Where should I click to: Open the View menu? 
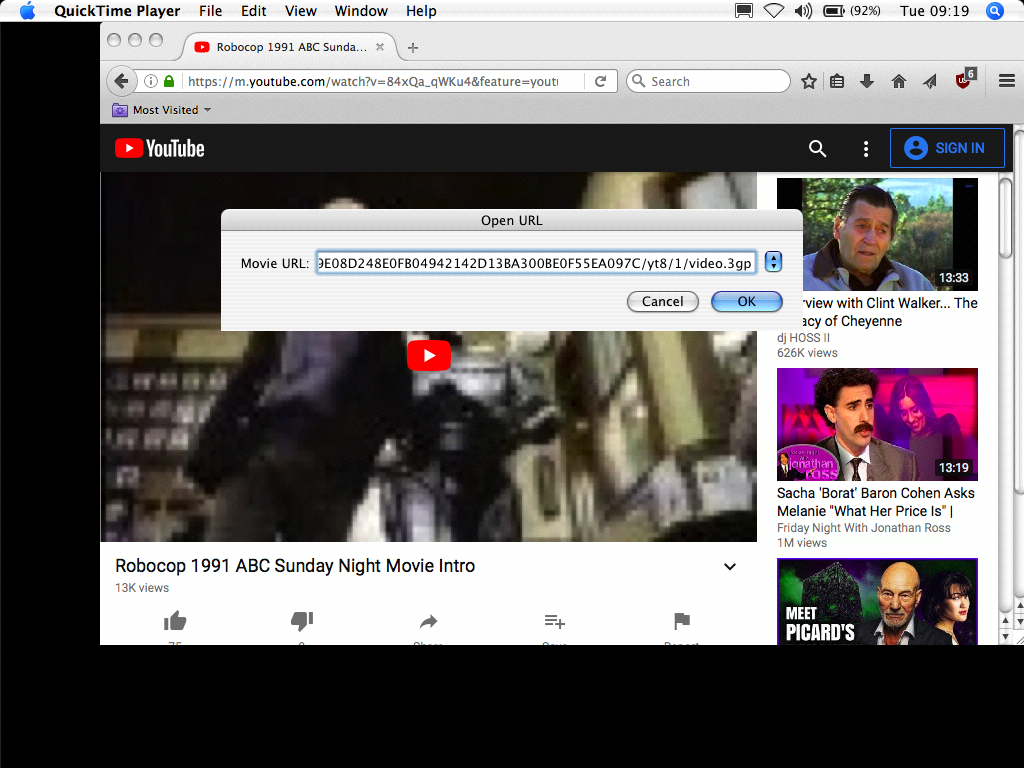tap(300, 11)
